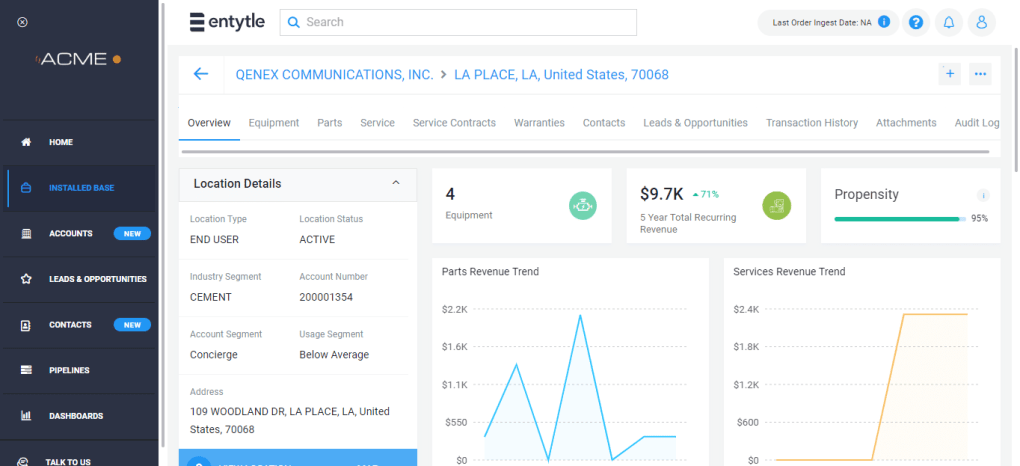Click in the Search input field
The height and width of the screenshot is (466, 1020).
click(458, 22)
